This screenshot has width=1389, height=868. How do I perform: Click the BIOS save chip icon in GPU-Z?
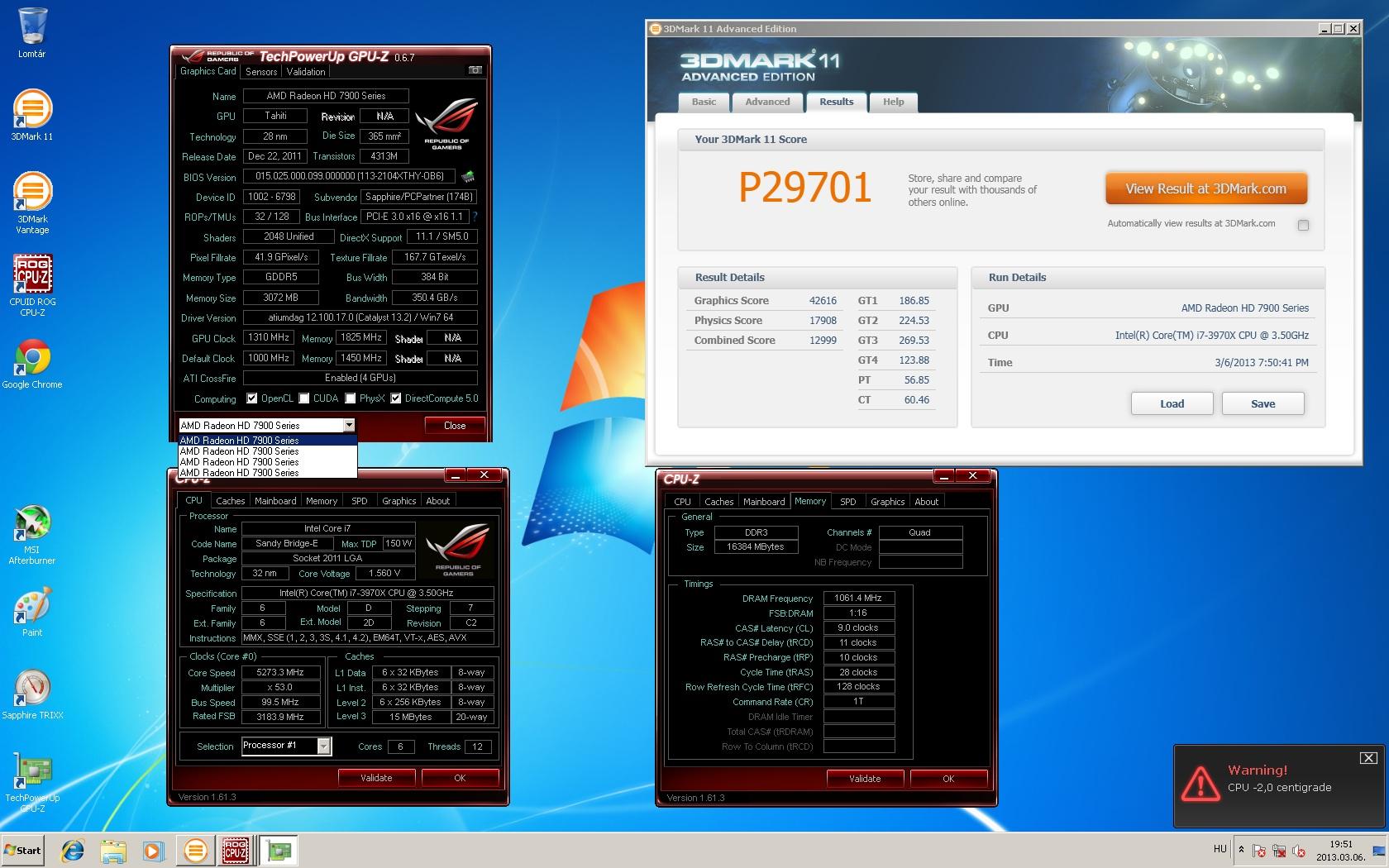(468, 176)
